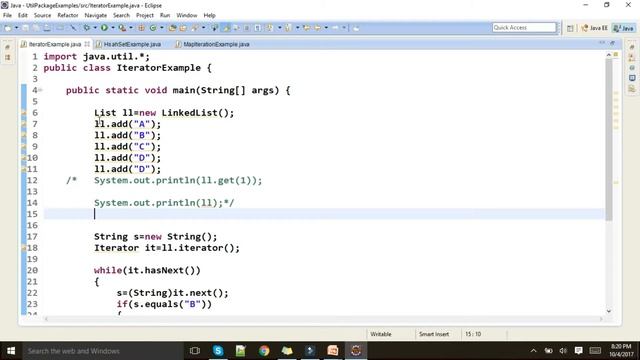Open the Windows Start menu

(x=11, y=351)
